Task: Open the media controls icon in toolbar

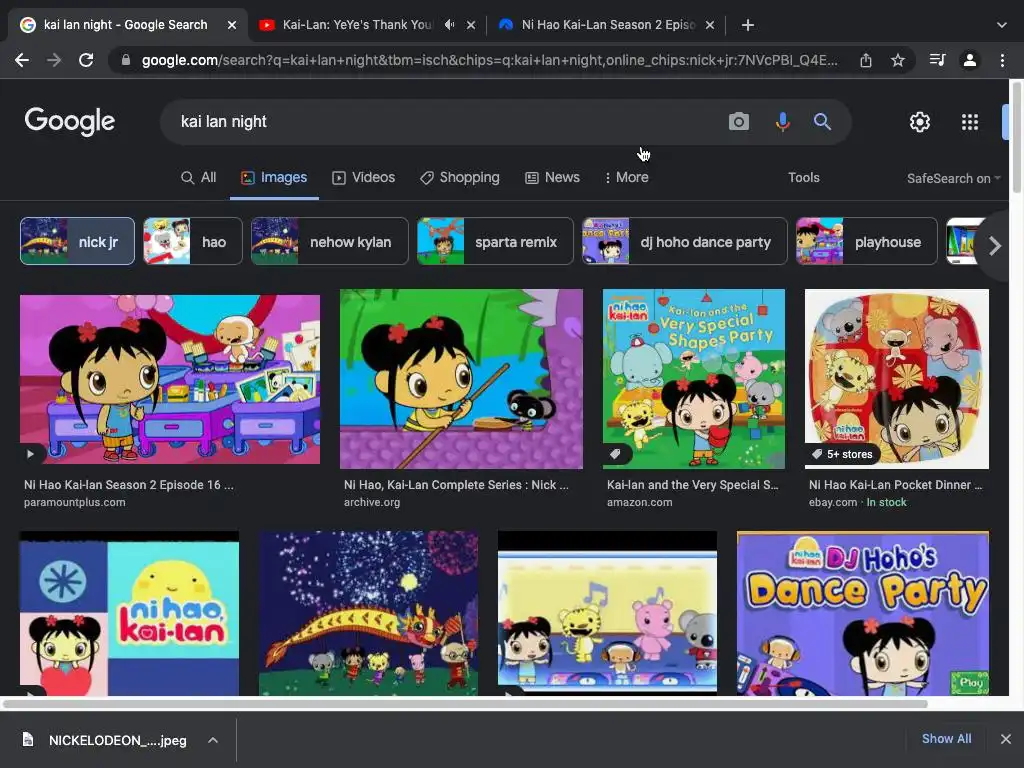Action: (x=937, y=60)
